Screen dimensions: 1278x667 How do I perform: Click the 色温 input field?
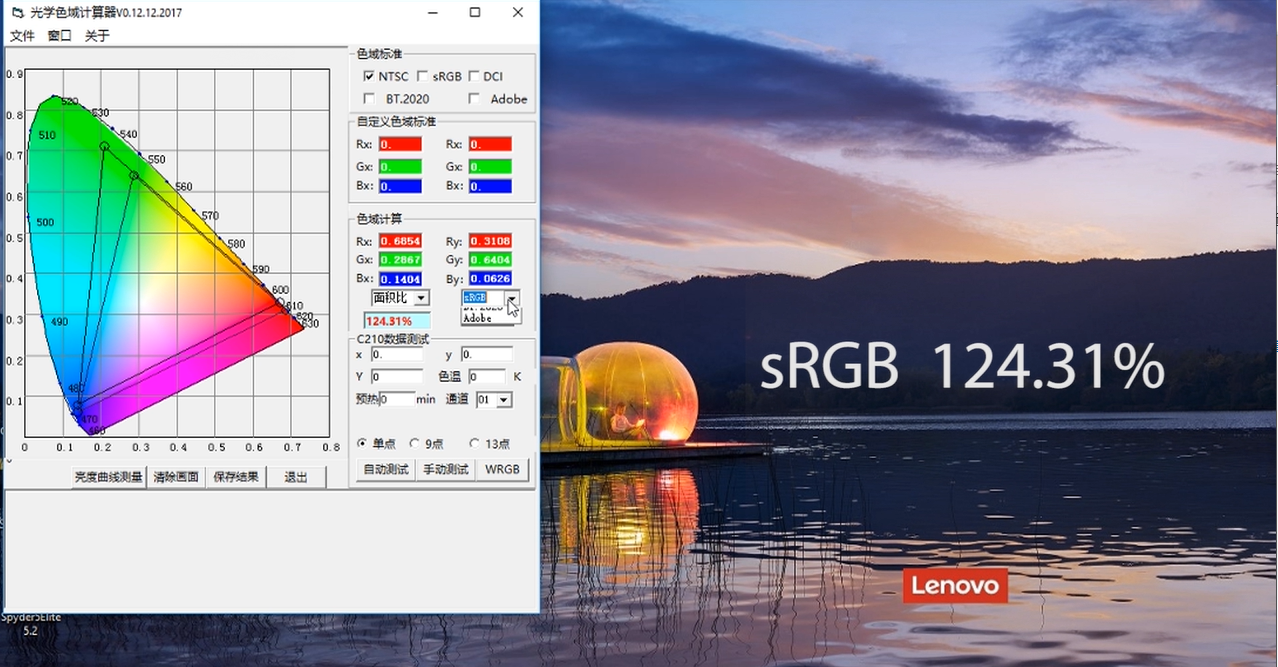[486, 377]
